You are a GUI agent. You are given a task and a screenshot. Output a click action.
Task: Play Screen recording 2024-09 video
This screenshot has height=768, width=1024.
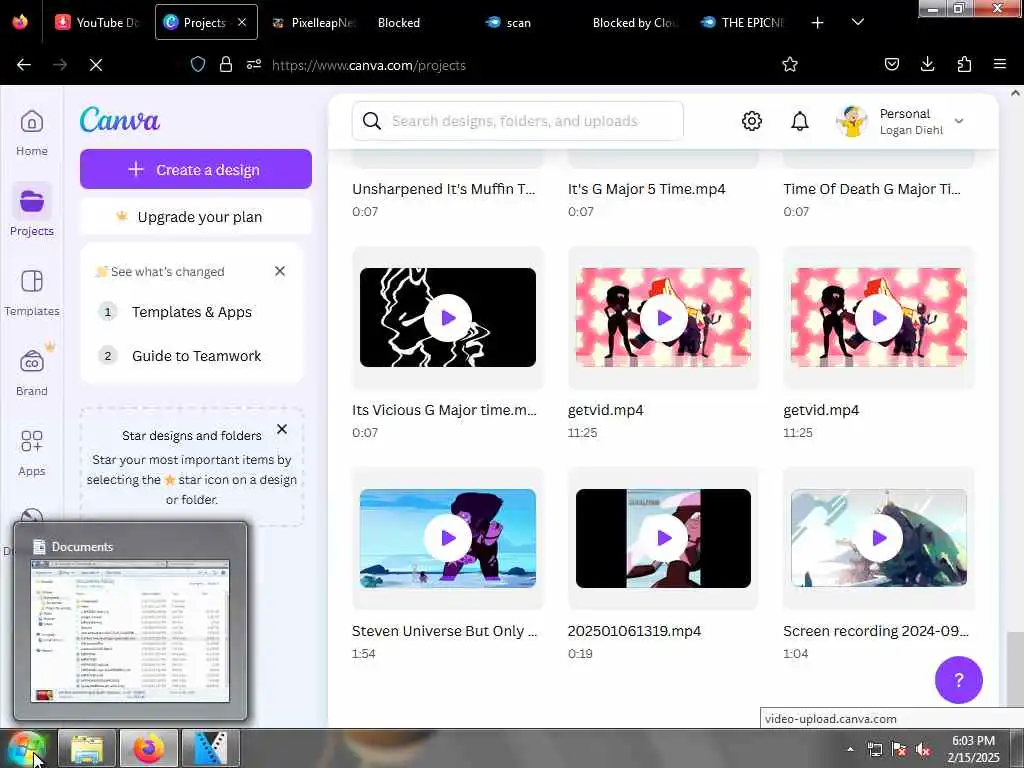click(x=879, y=538)
